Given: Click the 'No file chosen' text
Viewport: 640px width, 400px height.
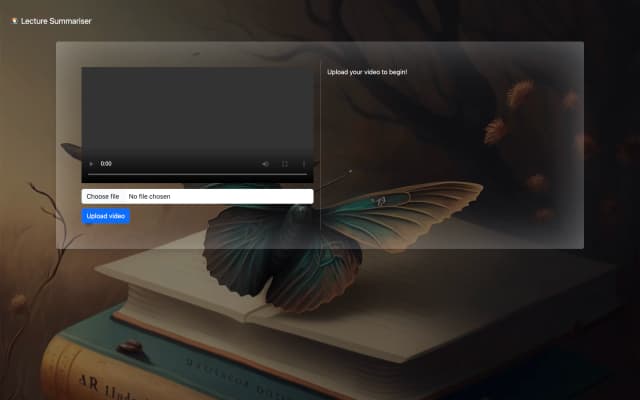Looking at the screenshot, I should [x=149, y=196].
